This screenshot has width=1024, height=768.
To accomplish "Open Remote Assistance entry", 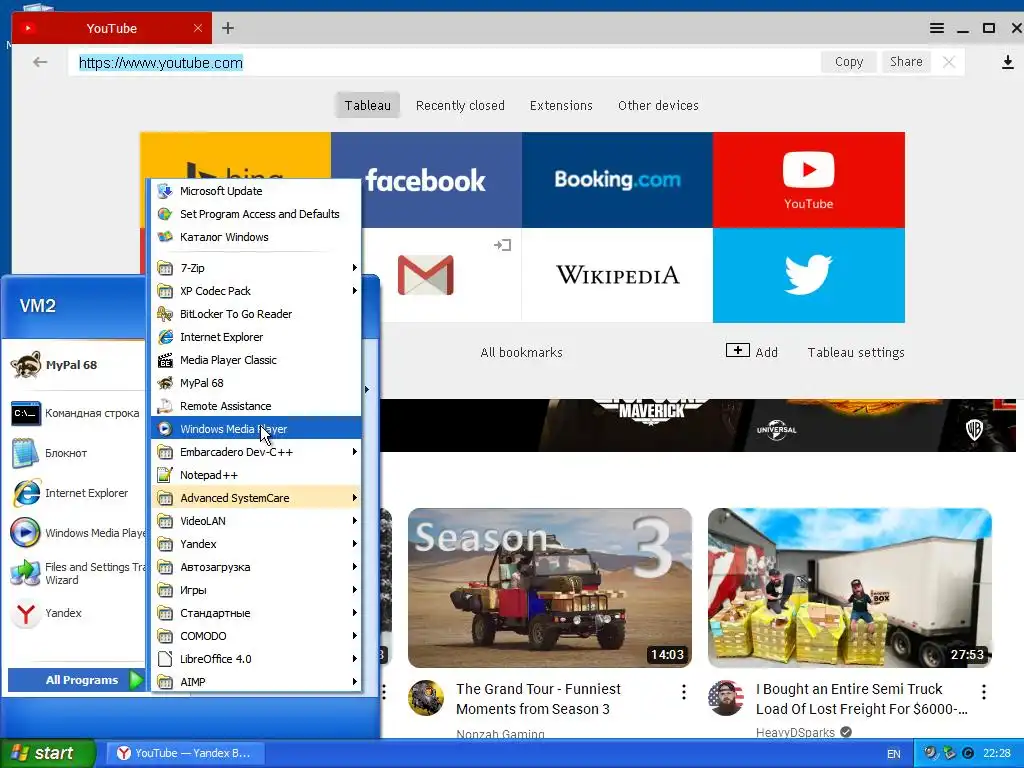I will pos(256,406).
